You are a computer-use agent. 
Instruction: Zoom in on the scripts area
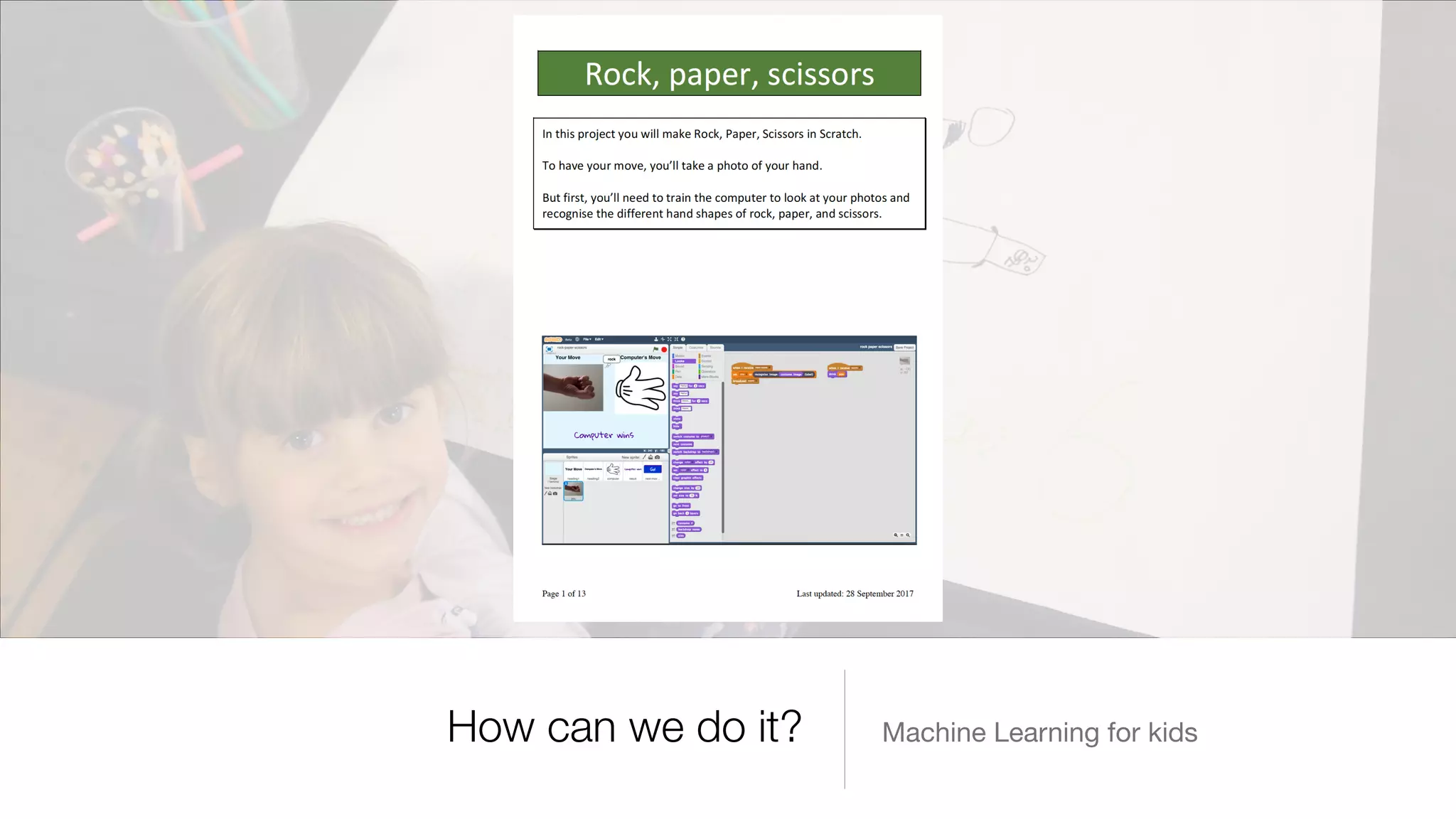click(x=908, y=535)
